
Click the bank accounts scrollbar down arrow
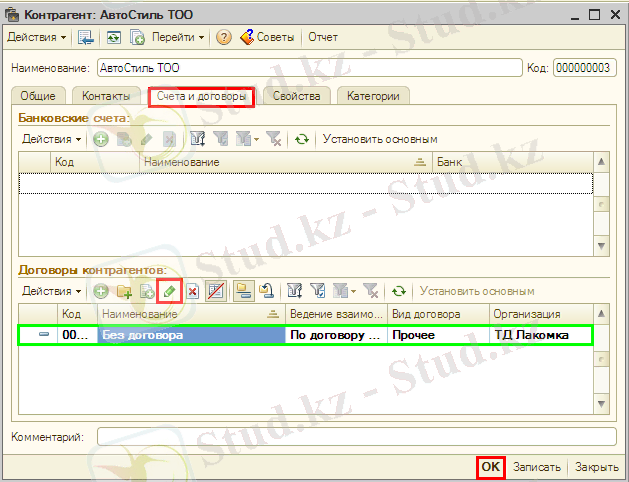point(601,246)
